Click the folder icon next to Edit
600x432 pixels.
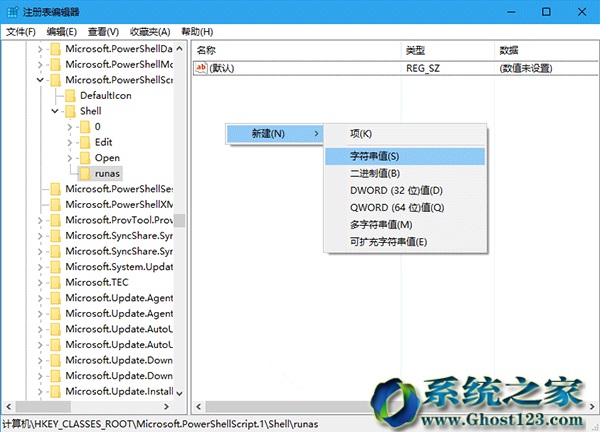click(85, 143)
